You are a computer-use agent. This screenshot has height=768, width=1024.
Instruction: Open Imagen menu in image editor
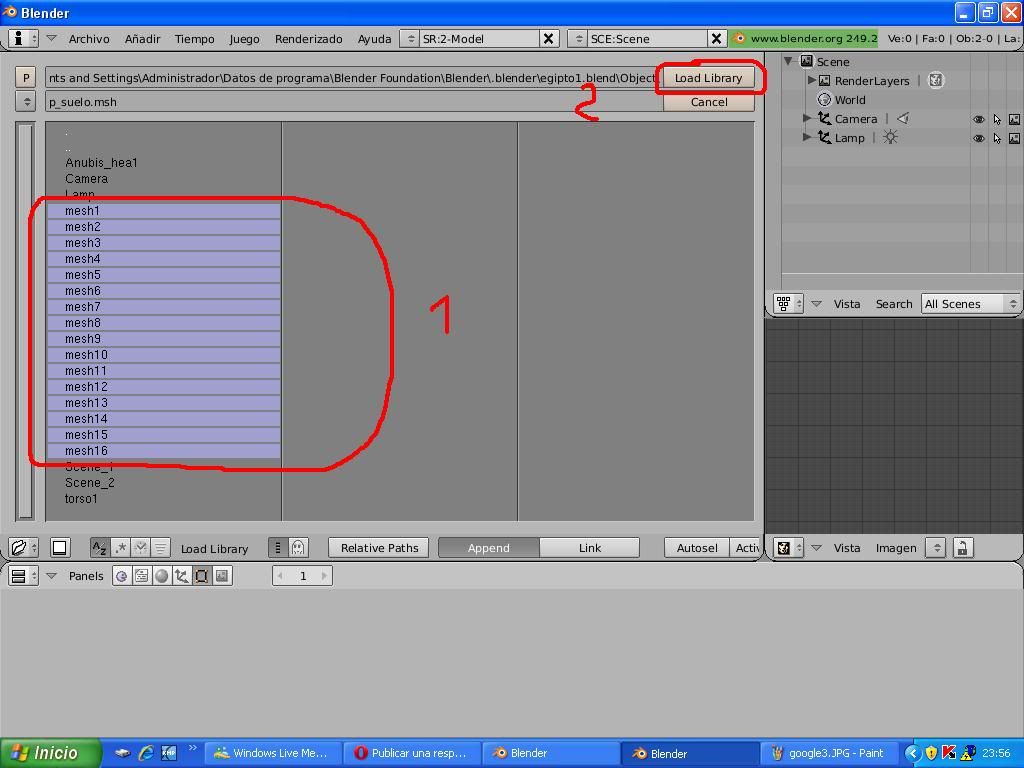(x=896, y=548)
